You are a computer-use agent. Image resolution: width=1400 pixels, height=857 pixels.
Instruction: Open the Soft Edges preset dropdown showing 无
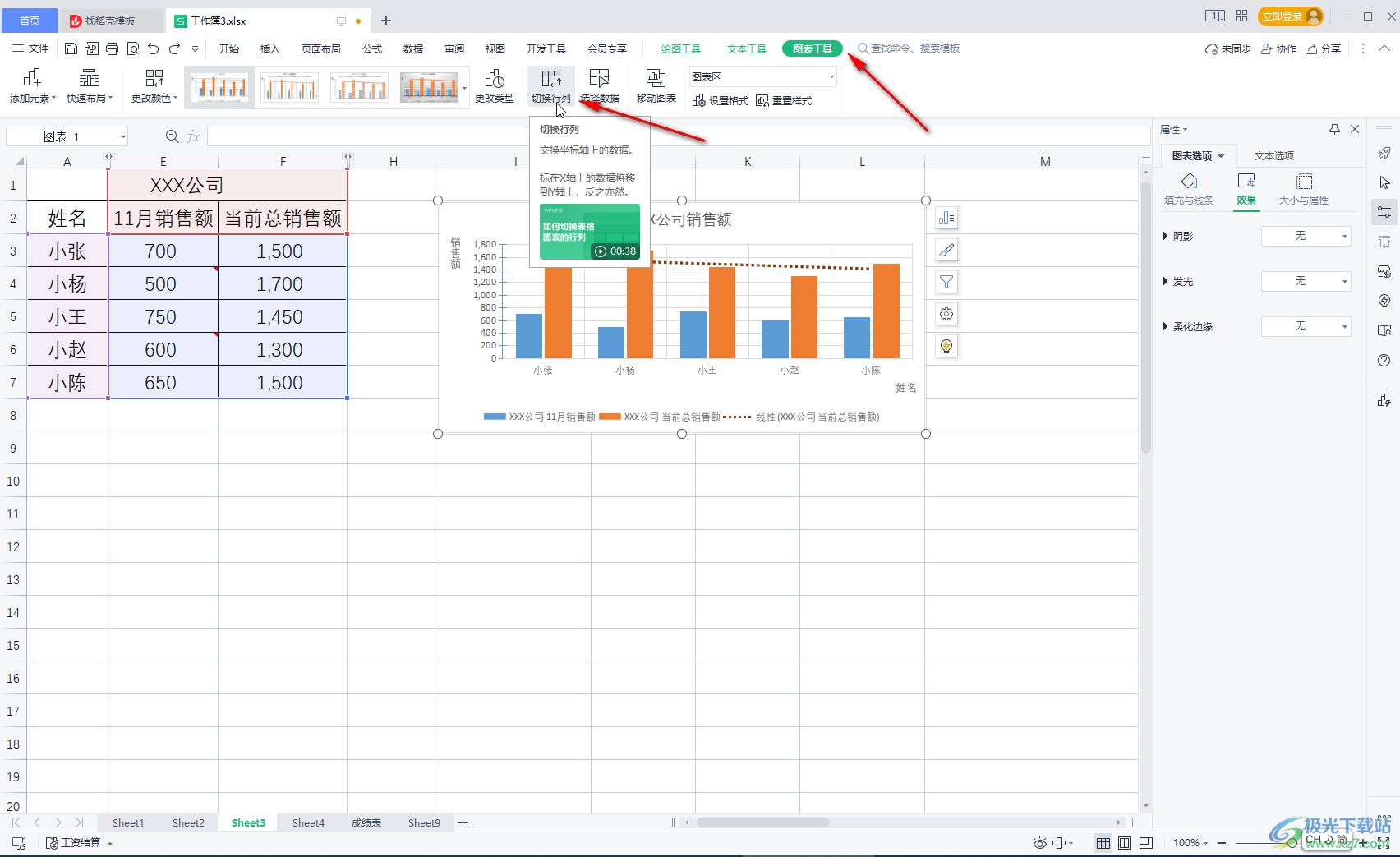tap(1306, 326)
